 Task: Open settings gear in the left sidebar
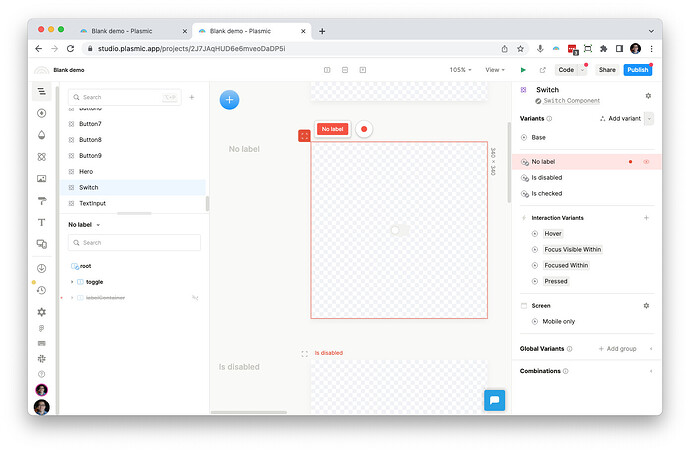click(41, 312)
